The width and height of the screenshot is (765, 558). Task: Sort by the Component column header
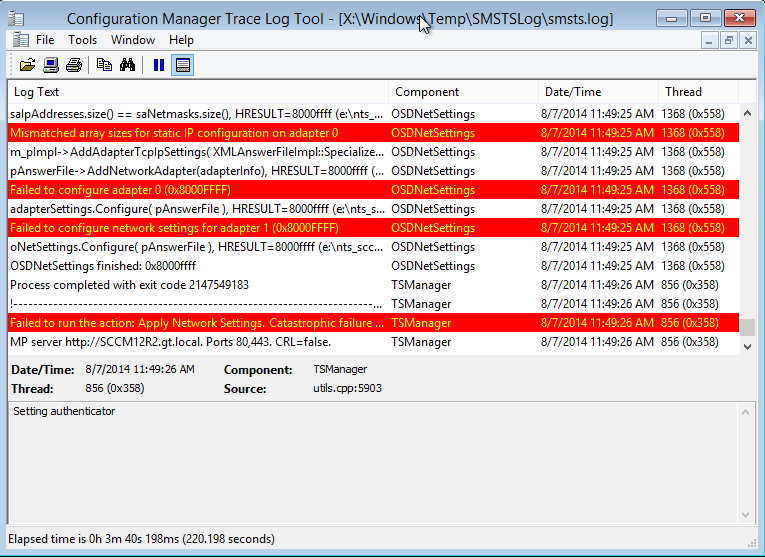(x=463, y=92)
